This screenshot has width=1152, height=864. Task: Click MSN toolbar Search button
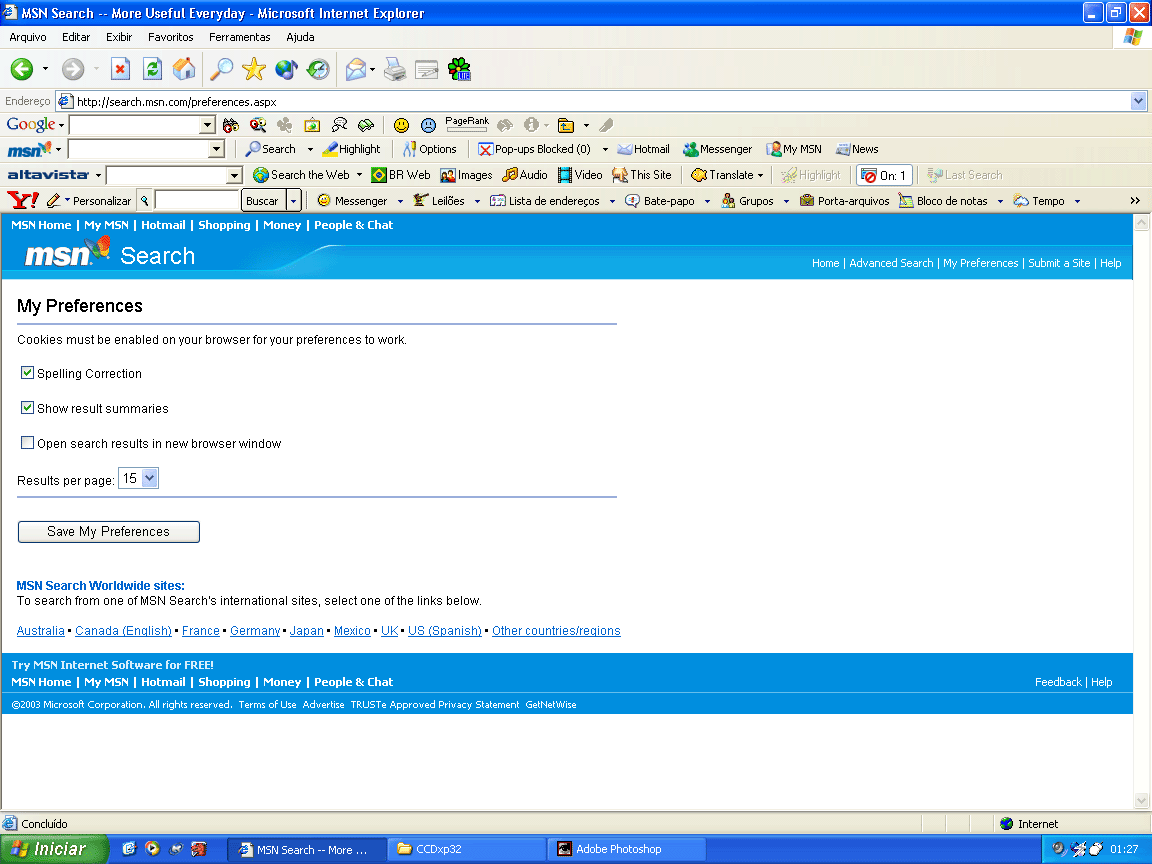click(270, 149)
